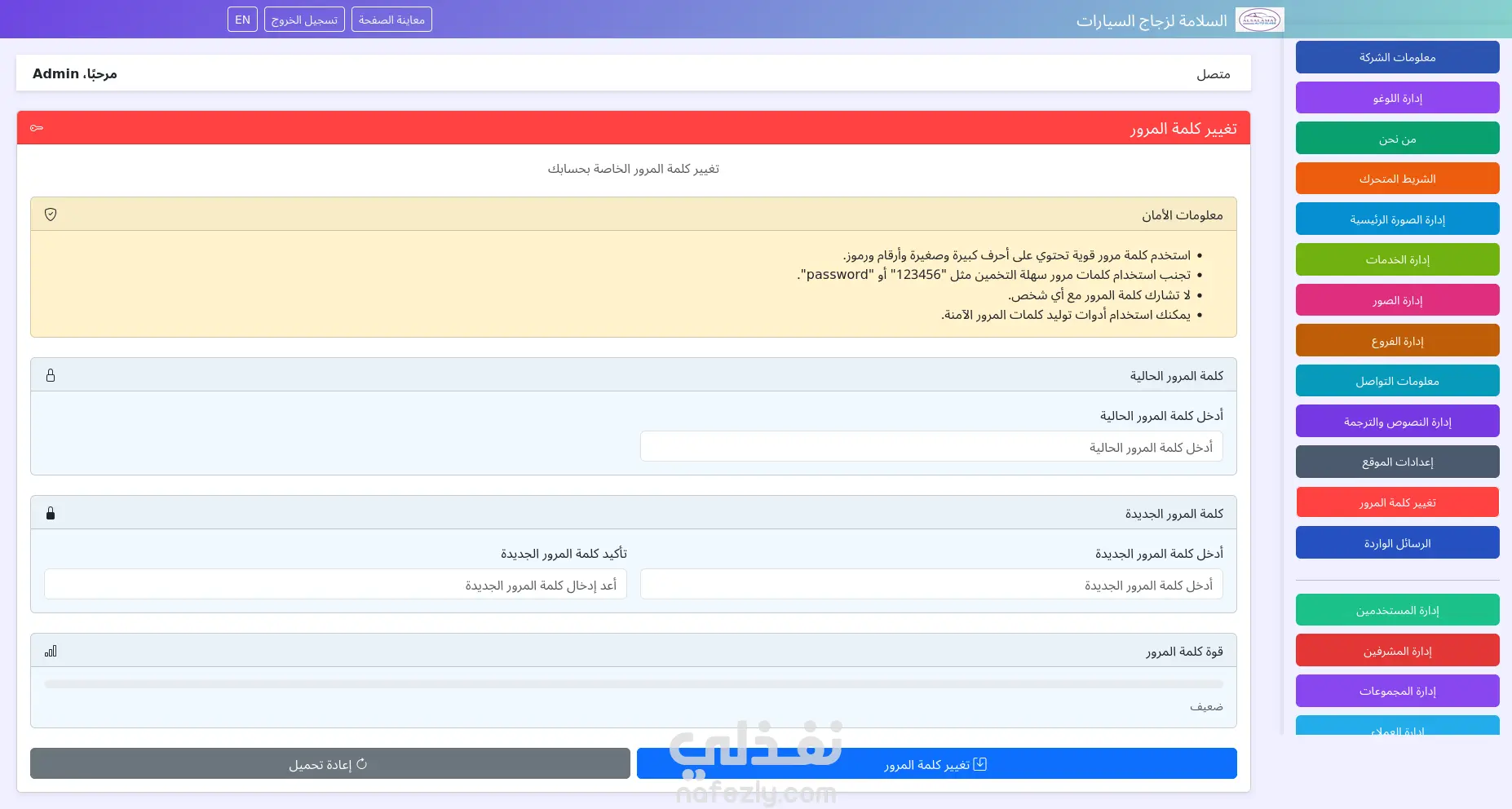This screenshot has height=809, width=1512.
Task: Focus the current password input field
Action: coord(931,447)
